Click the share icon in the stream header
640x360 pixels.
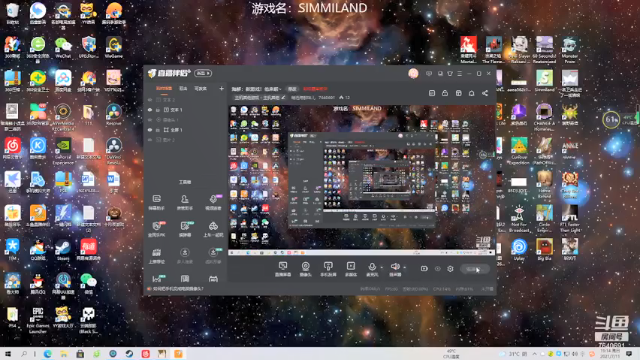pos(485,93)
